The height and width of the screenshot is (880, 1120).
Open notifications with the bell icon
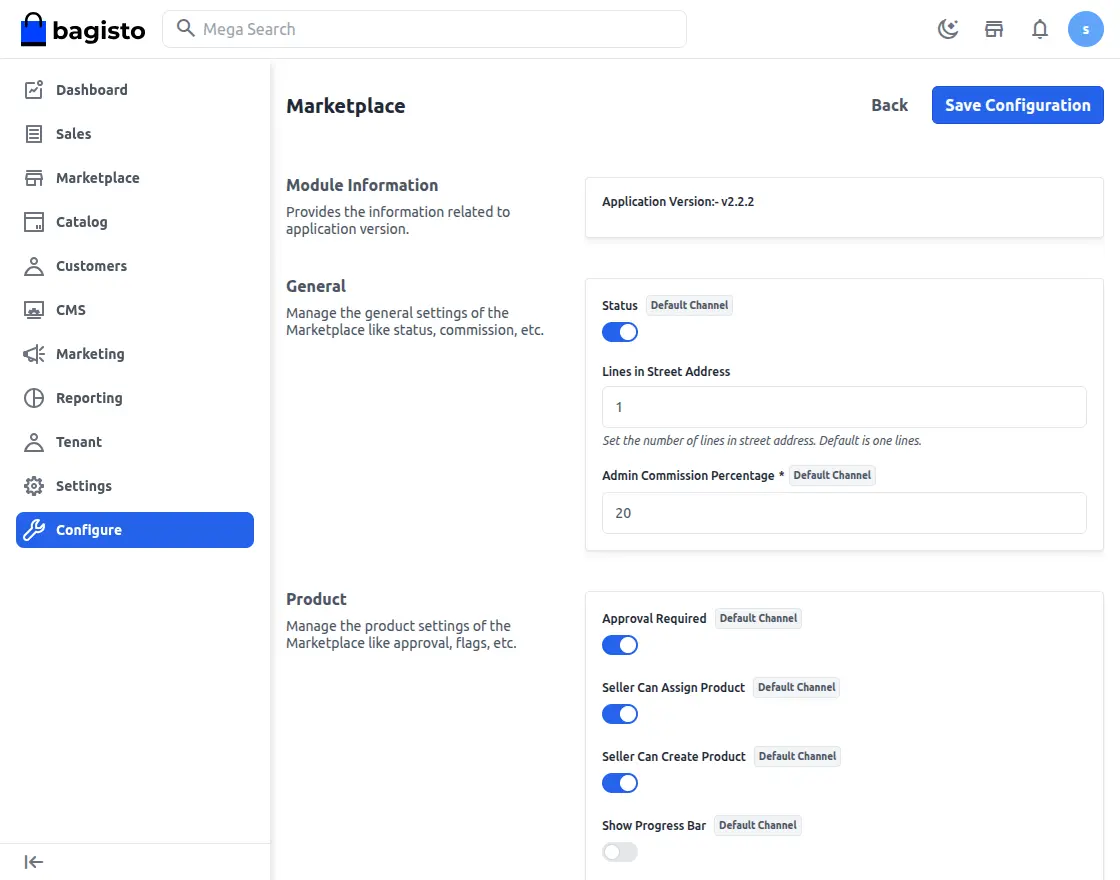pyautogui.click(x=1040, y=29)
